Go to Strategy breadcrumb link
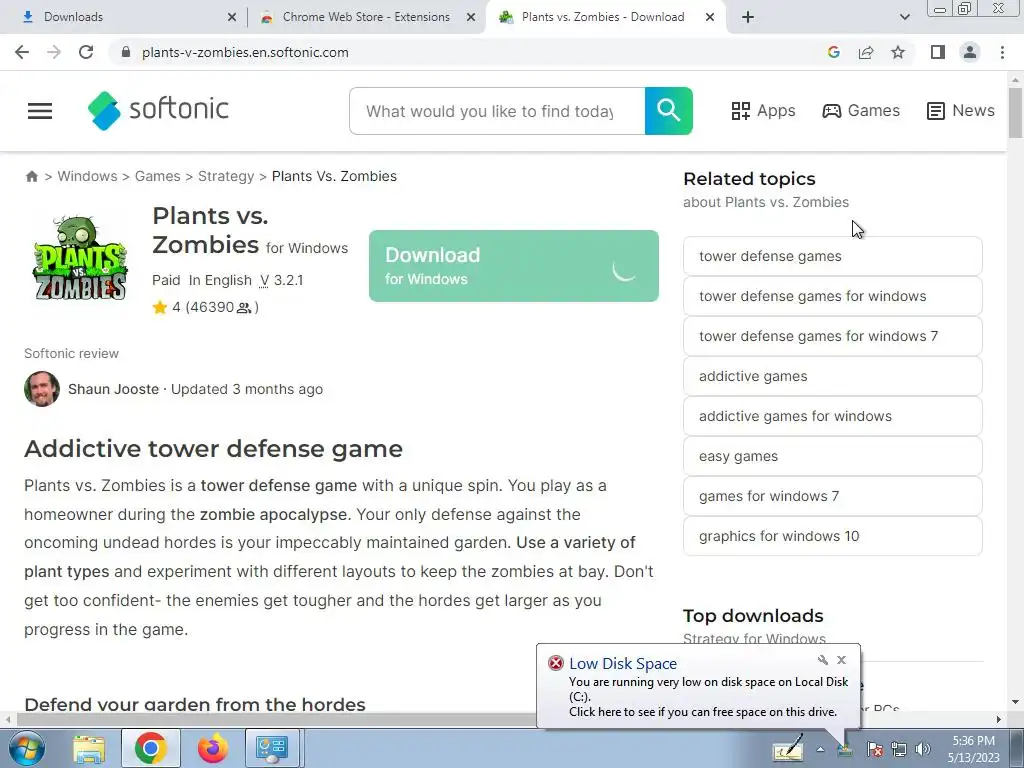 pos(226,176)
